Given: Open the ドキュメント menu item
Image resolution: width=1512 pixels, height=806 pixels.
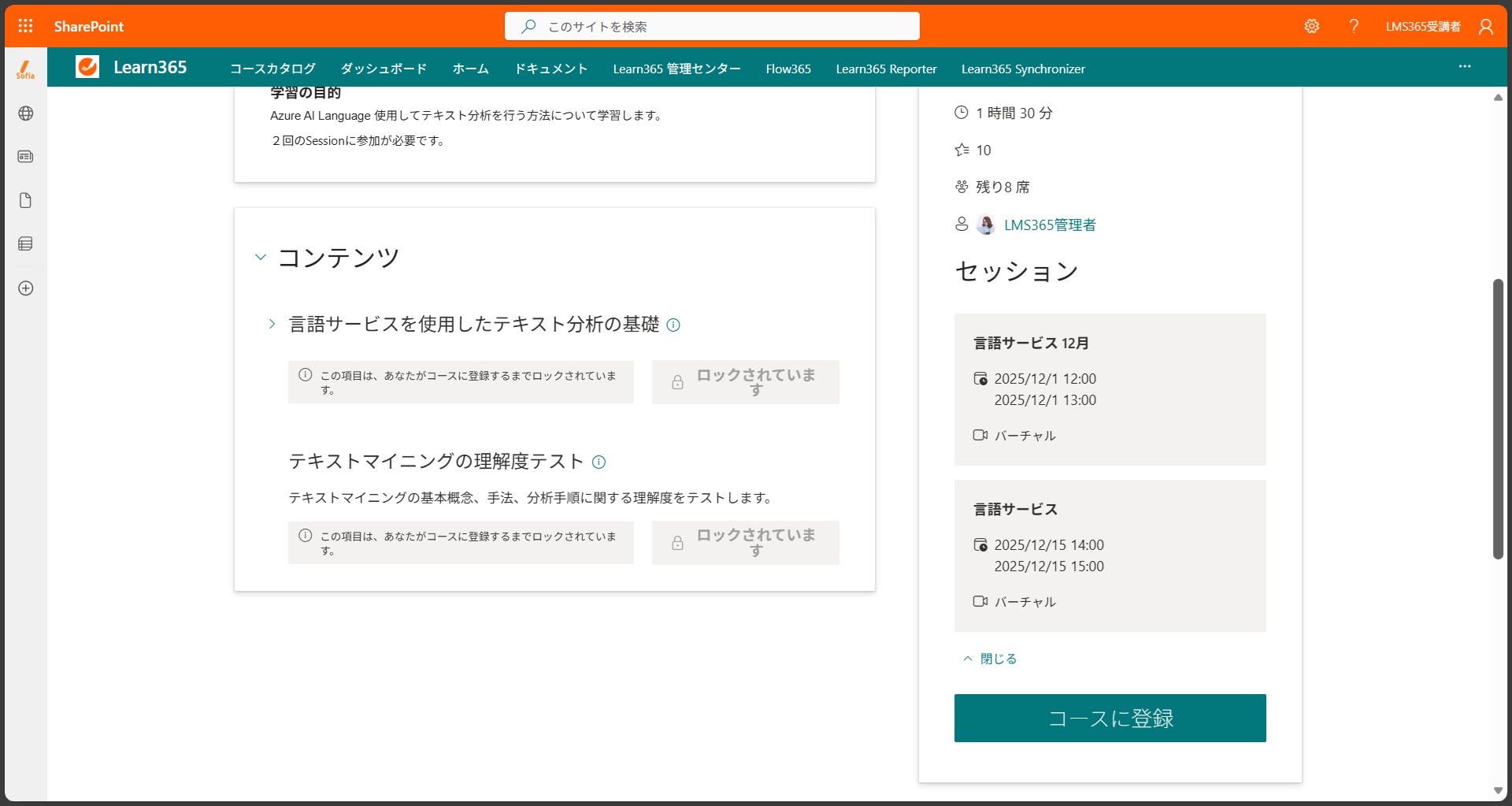Looking at the screenshot, I should pos(550,69).
